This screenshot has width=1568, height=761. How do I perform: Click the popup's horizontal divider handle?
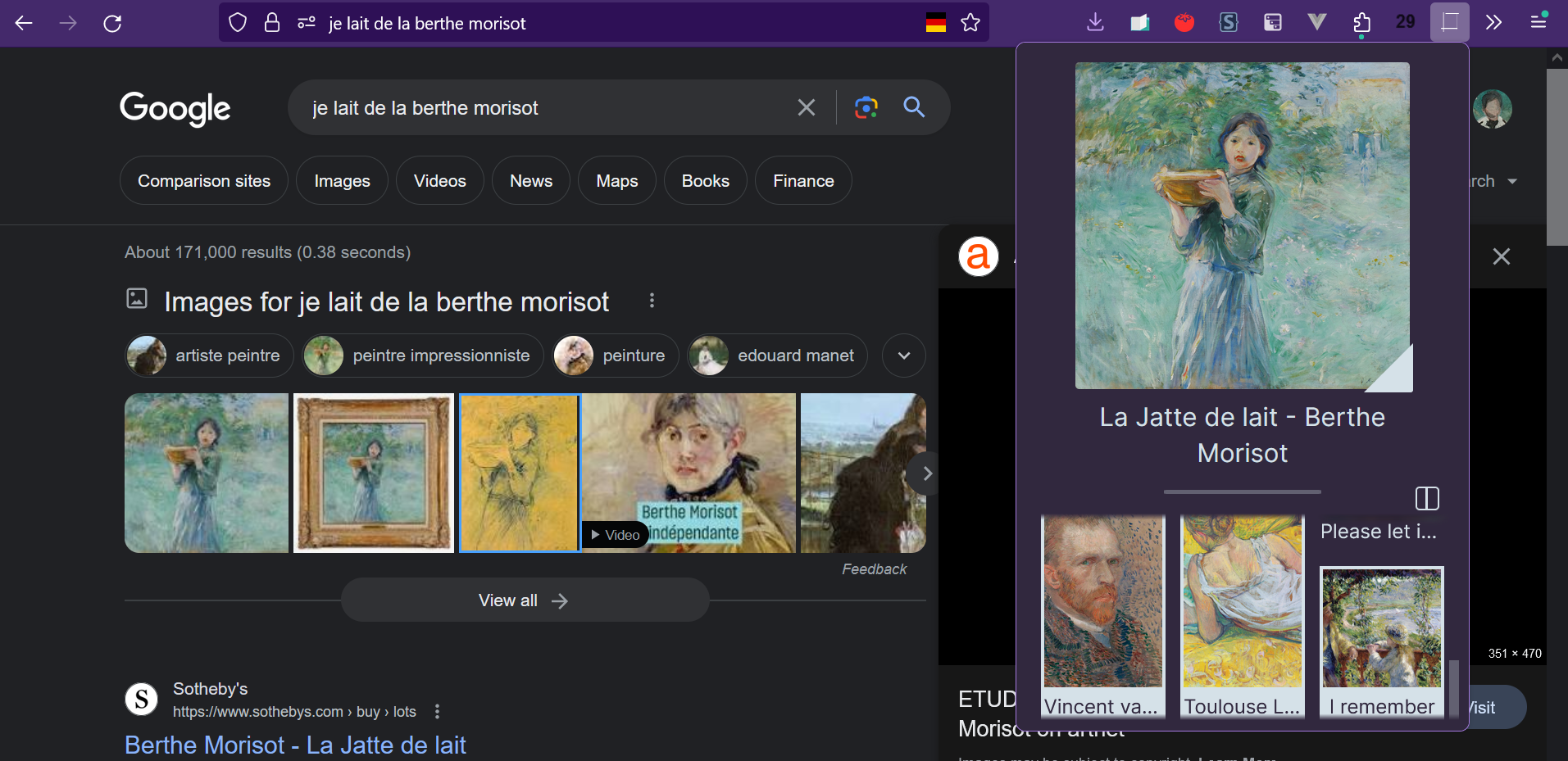[x=1243, y=491]
